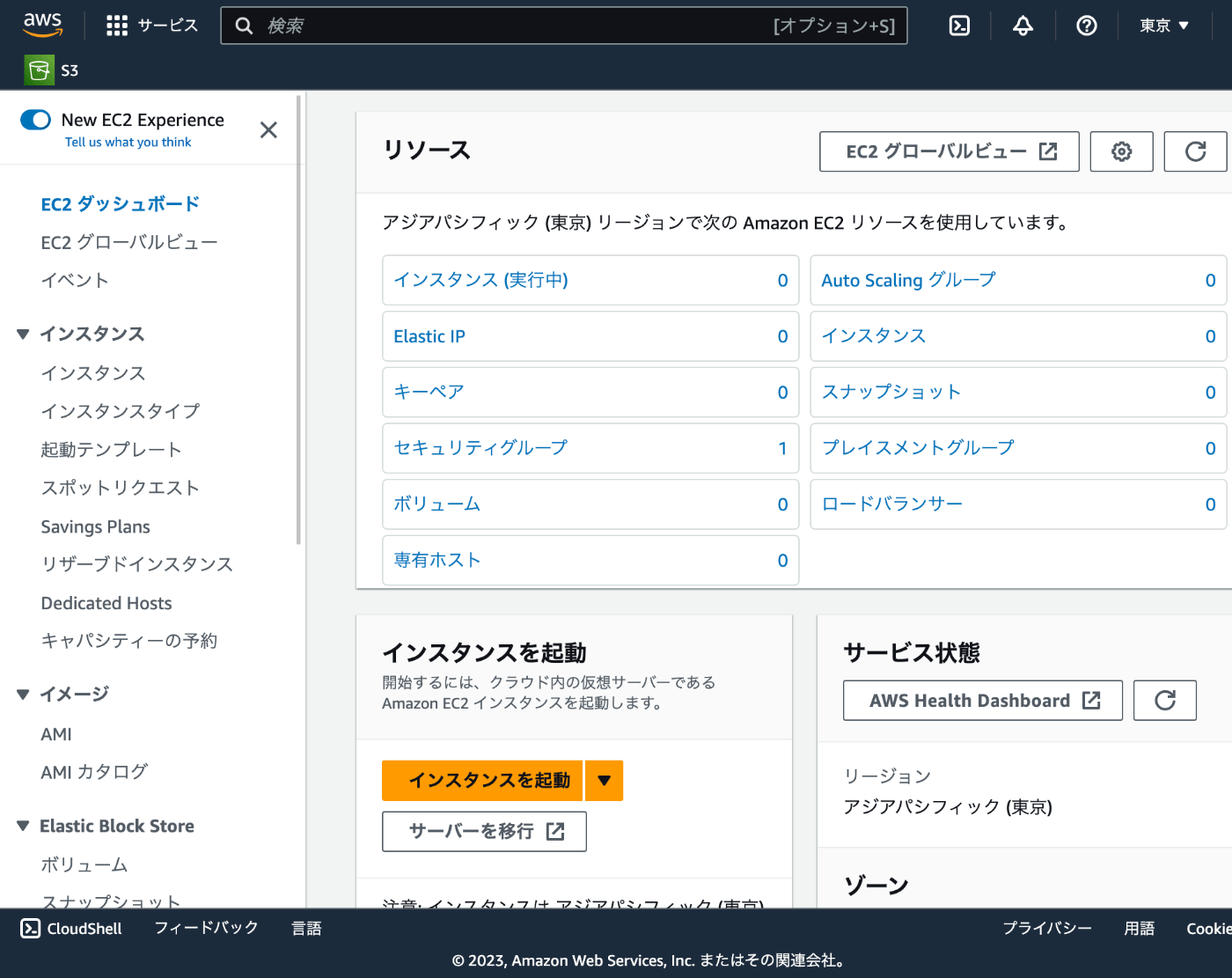Image resolution: width=1232 pixels, height=978 pixels.
Task: Click the AWS logo home icon
Action: tap(42, 25)
